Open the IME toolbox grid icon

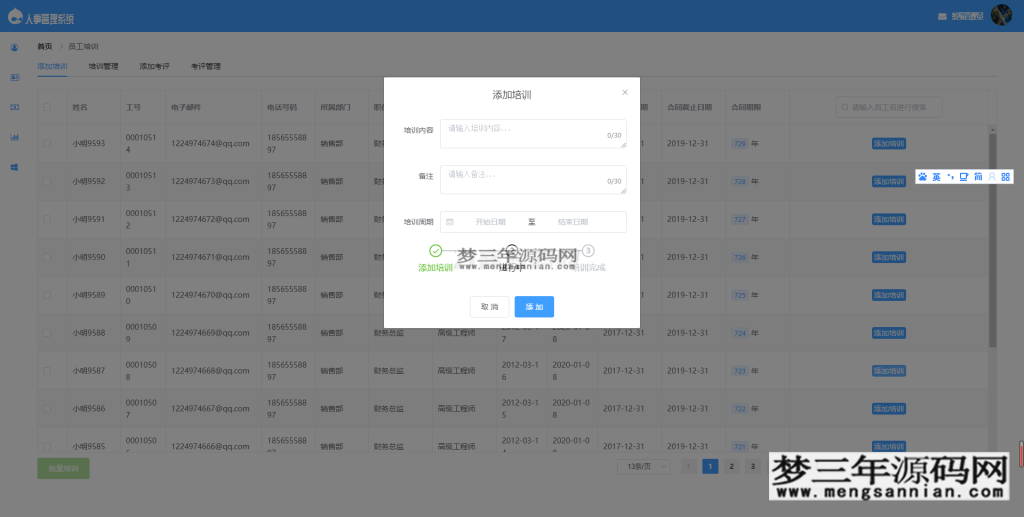click(1006, 177)
